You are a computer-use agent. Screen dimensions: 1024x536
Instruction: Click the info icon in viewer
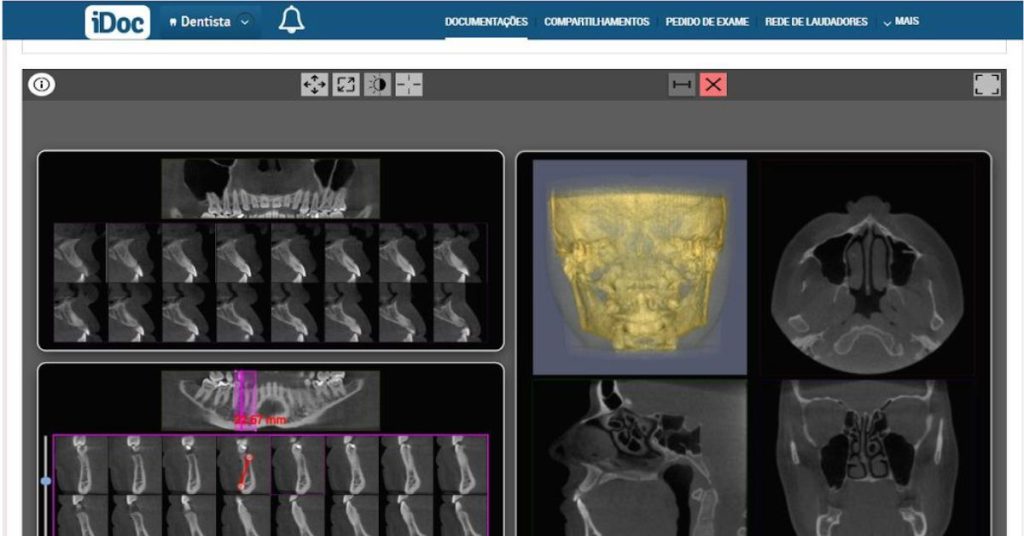coord(41,85)
